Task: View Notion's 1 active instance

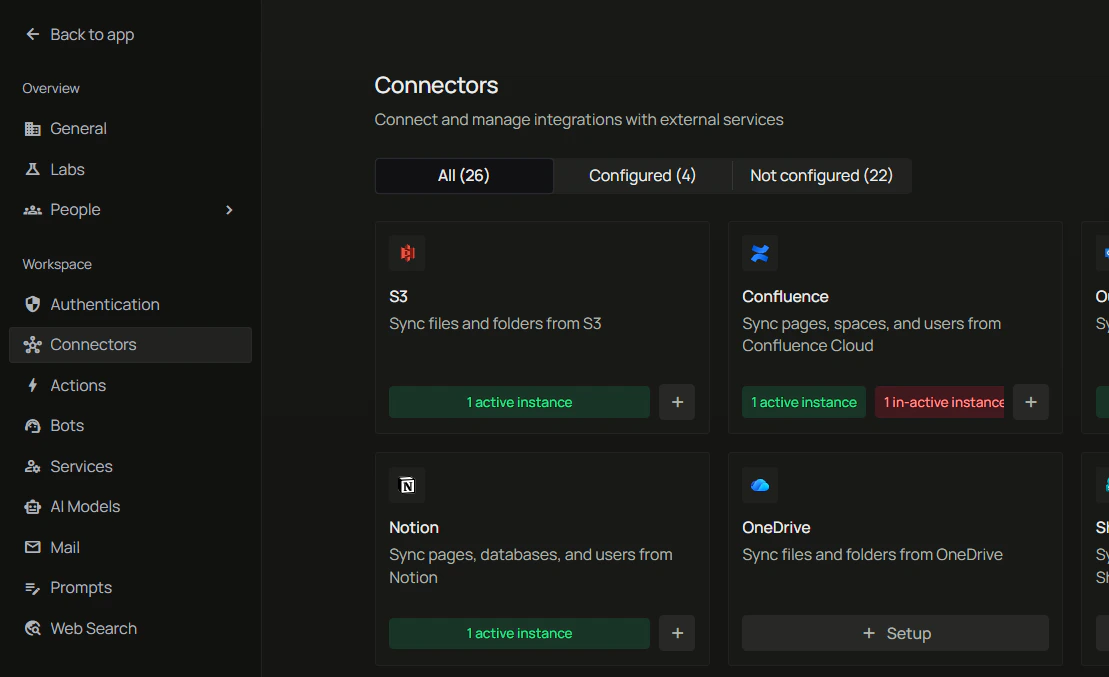Action: pyautogui.click(x=519, y=633)
